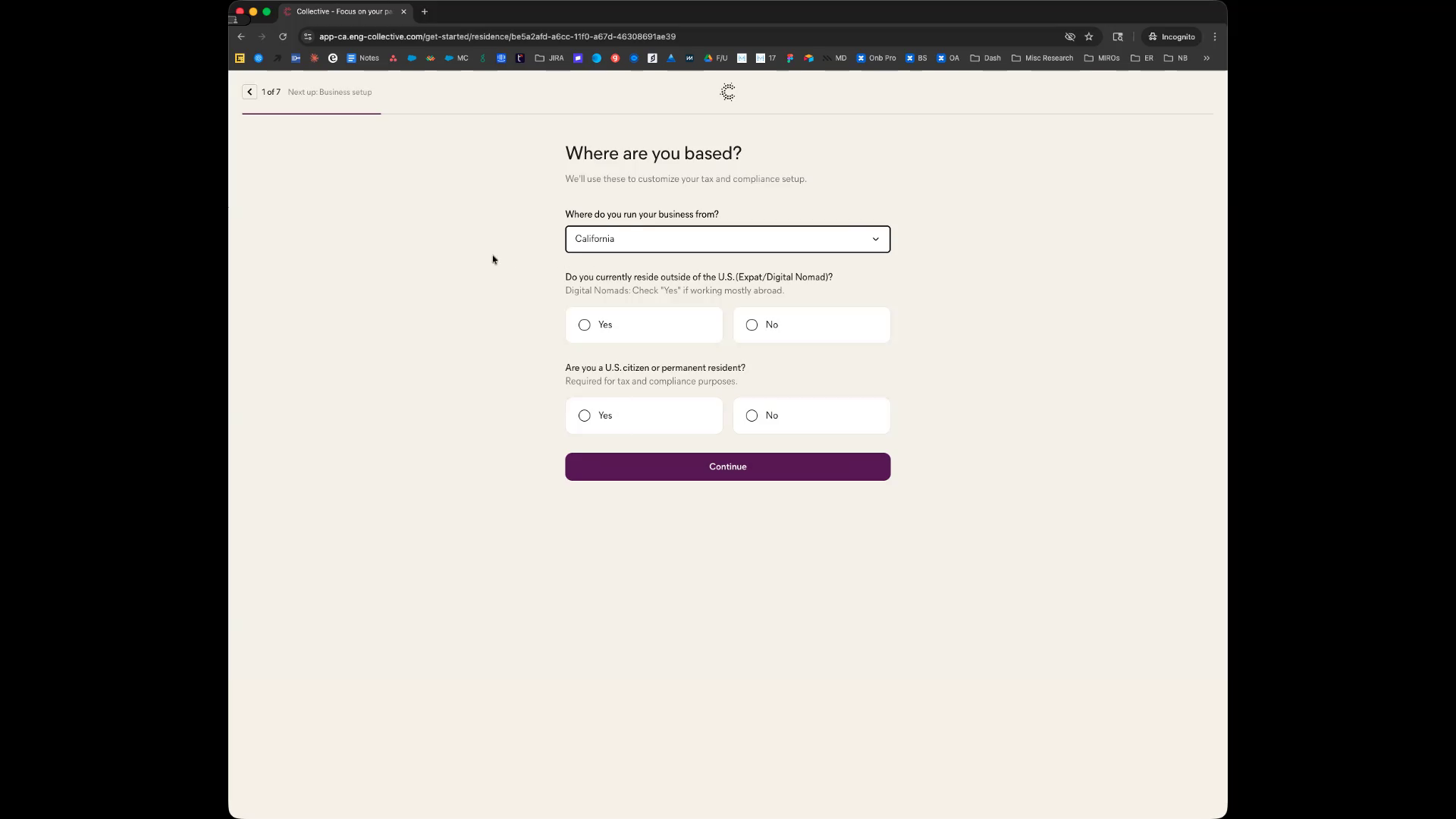
Task: Open Chrome three-dot menu
Action: (1215, 36)
